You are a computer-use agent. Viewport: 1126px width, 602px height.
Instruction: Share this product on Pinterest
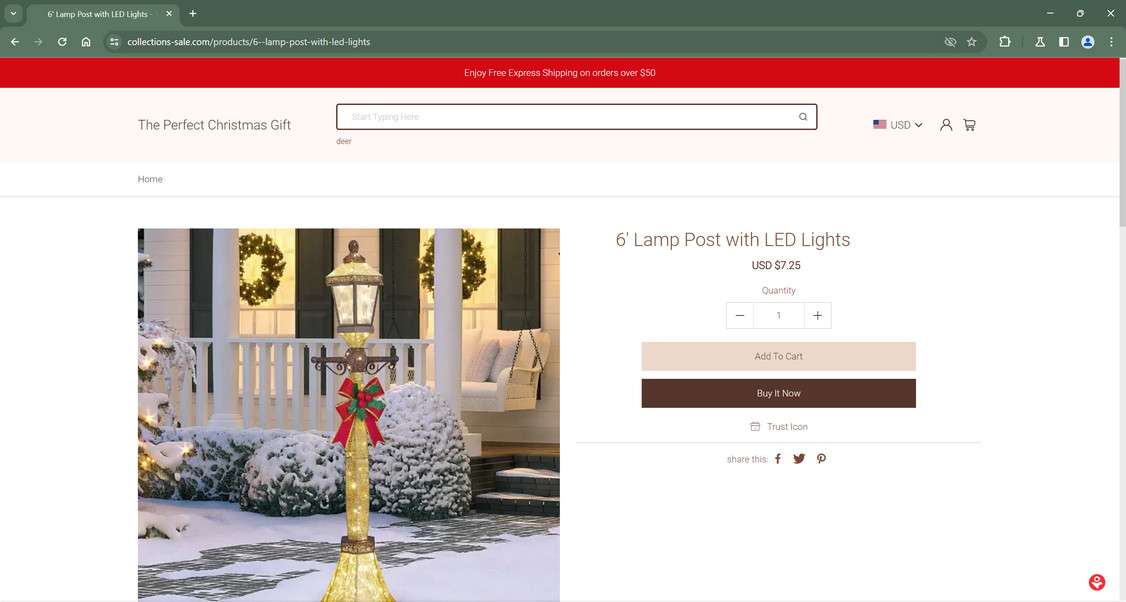(822, 459)
